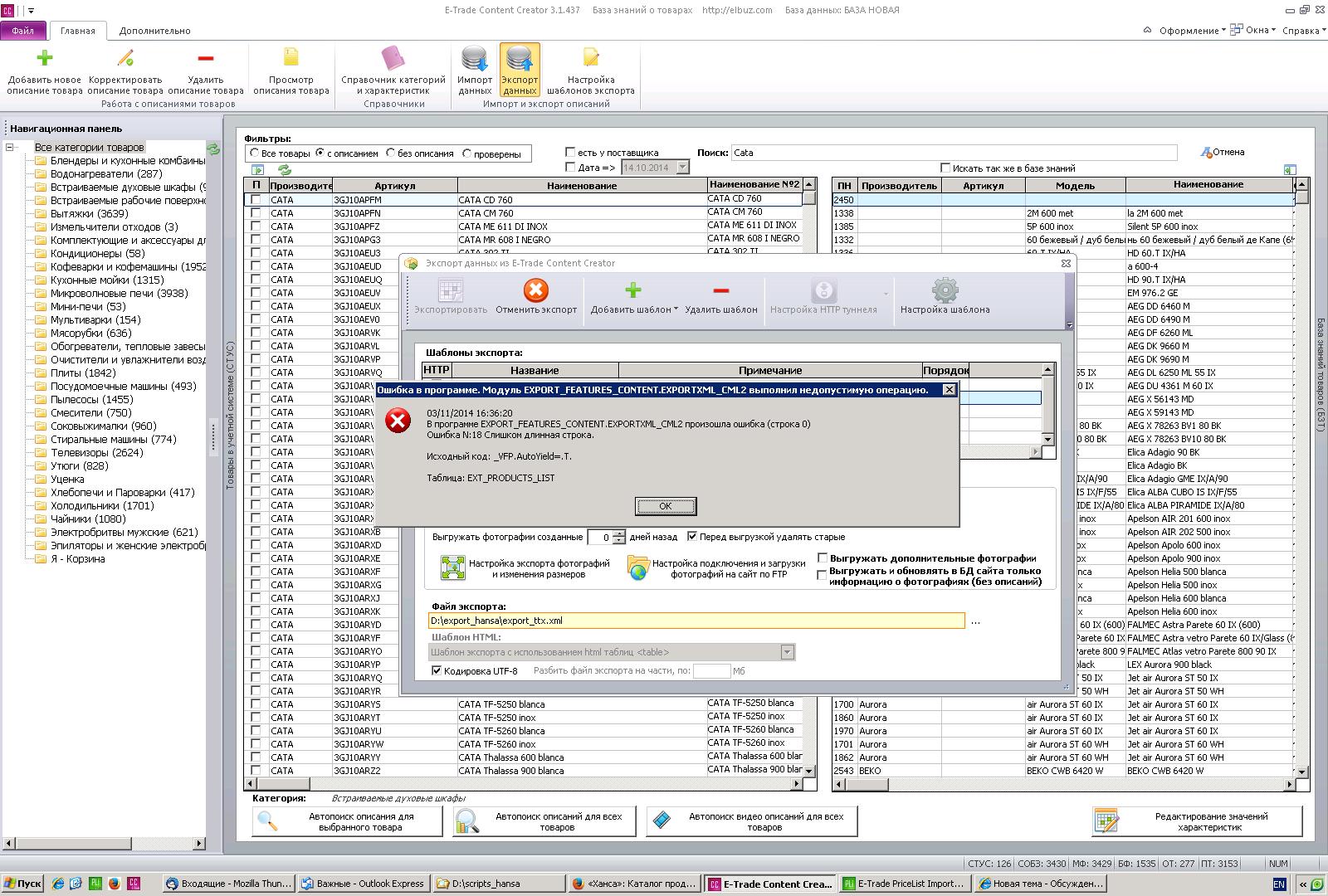
Task: Open Редактирование значений характеристик
Action: point(1197,821)
